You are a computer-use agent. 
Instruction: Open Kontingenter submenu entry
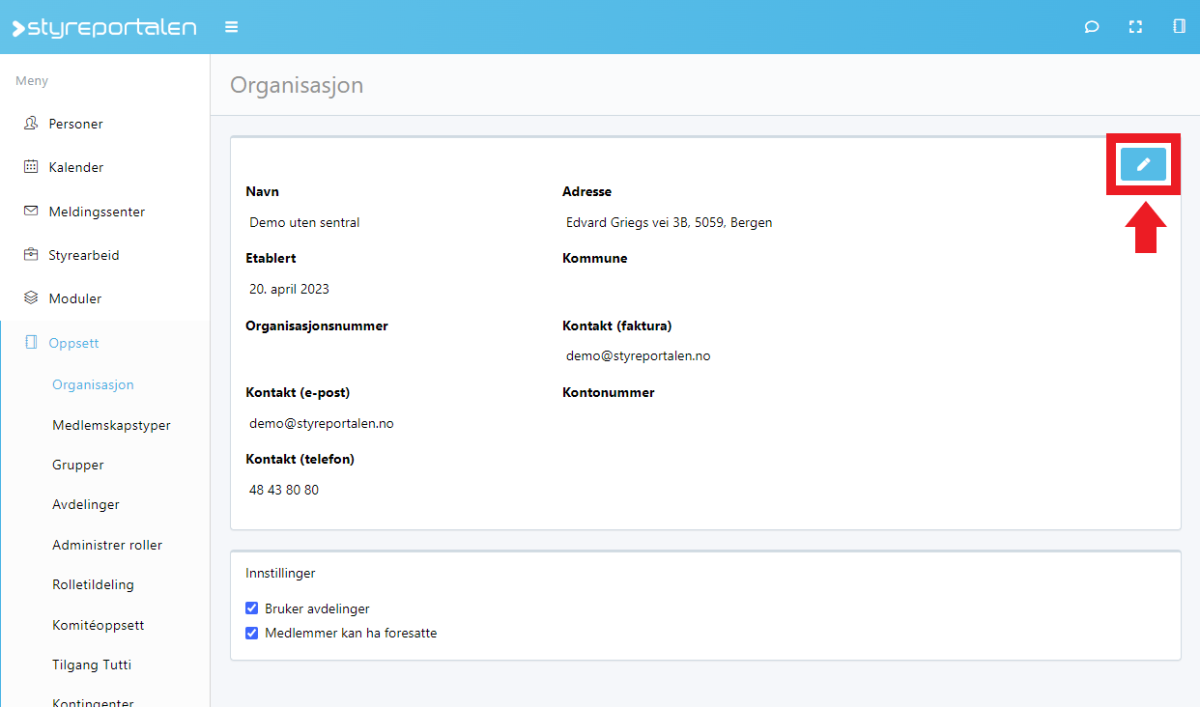(x=93, y=703)
